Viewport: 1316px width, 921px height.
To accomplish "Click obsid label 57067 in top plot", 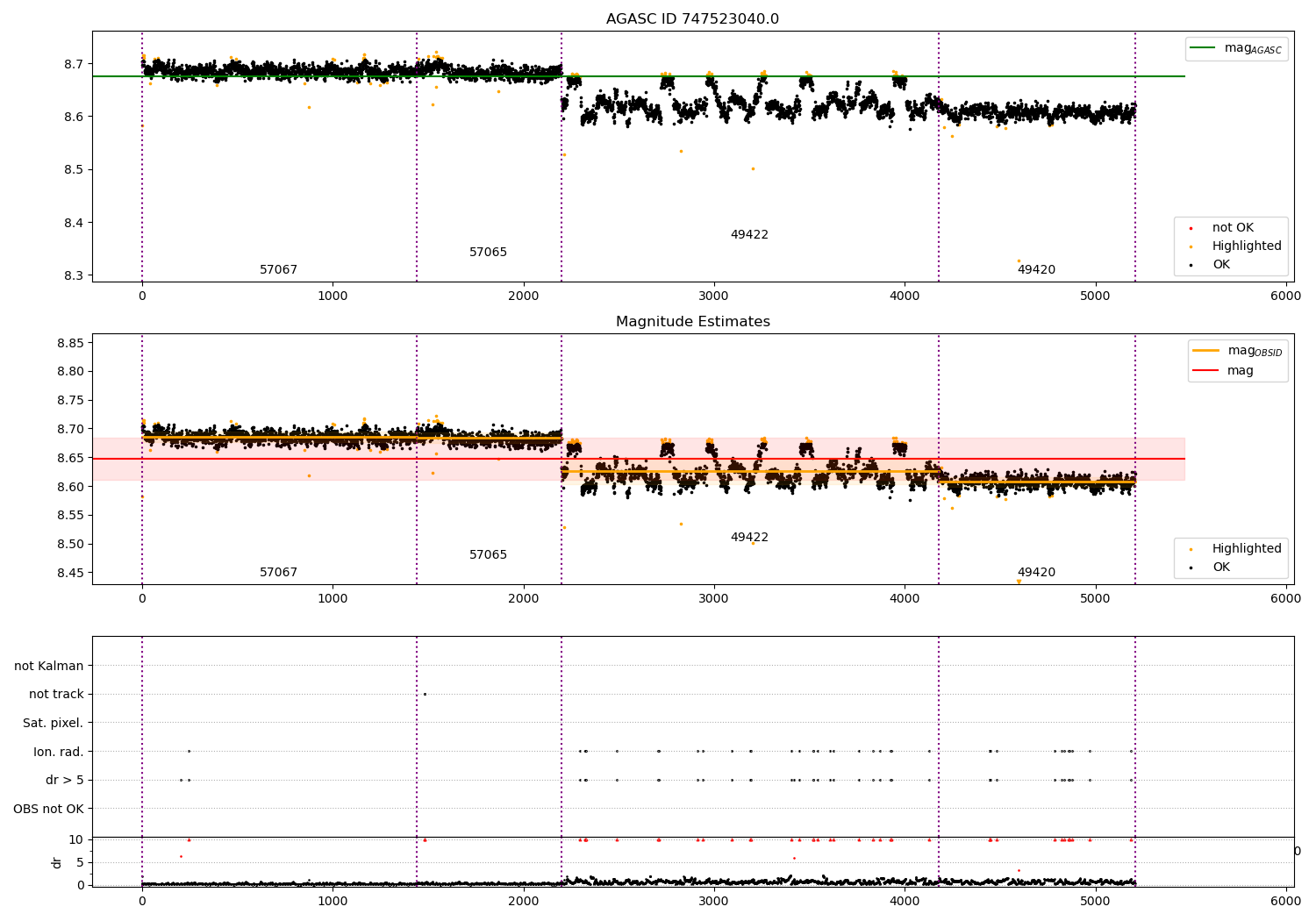I will point(278,270).
